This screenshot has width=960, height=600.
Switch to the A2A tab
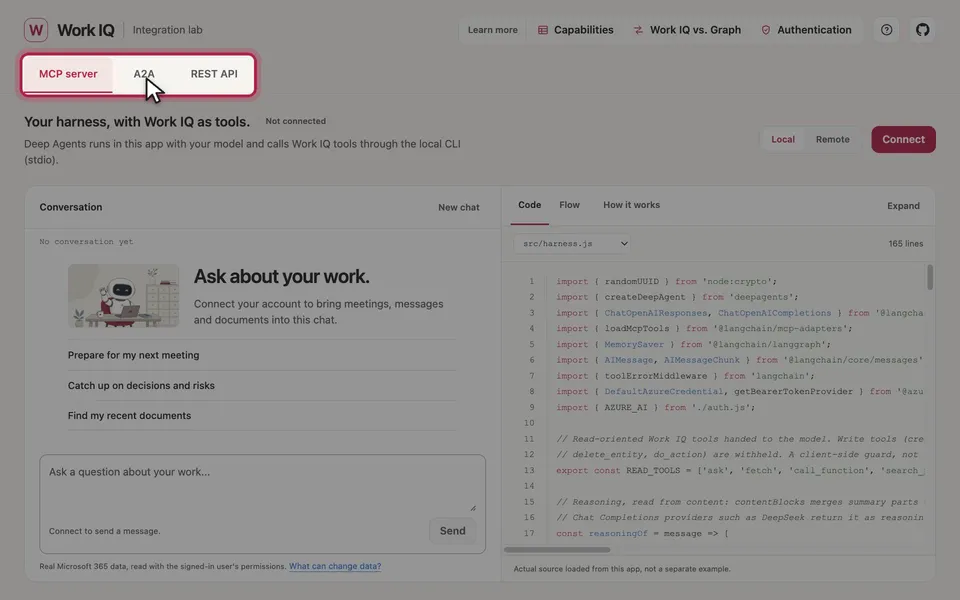point(144,74)
